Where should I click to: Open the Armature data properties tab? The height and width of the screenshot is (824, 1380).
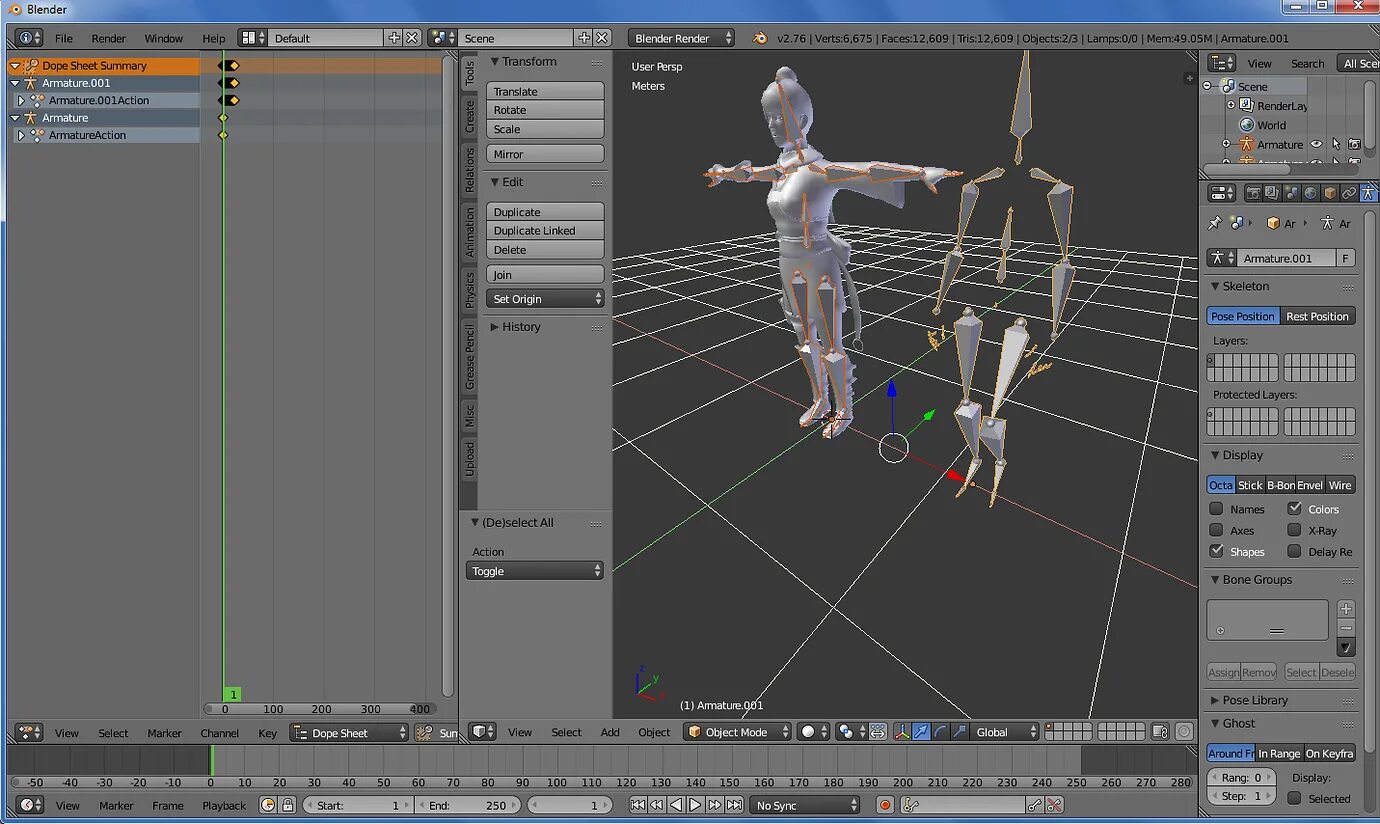pos(1368,193)
